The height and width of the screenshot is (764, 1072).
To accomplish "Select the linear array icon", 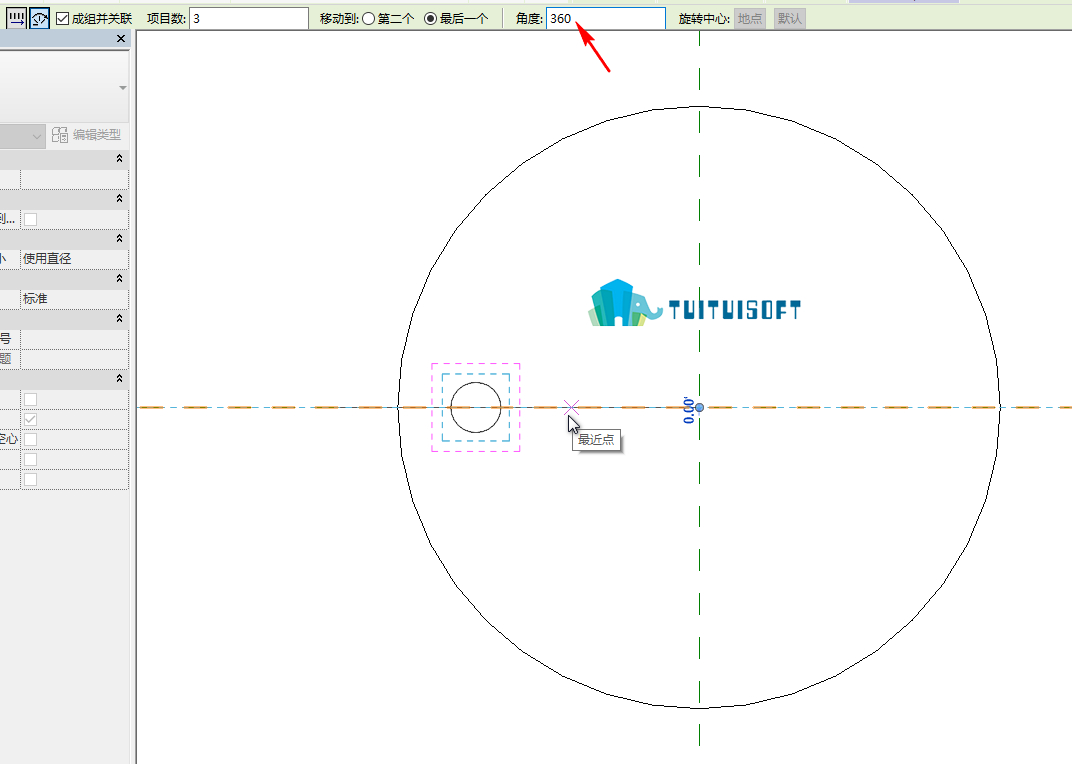I will 16,18.
